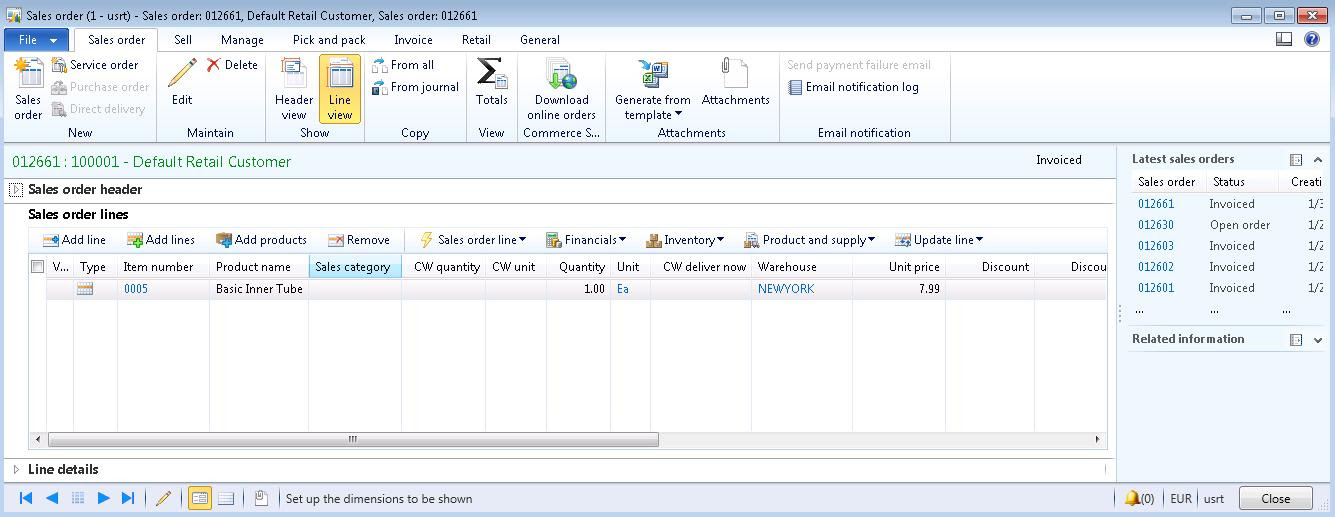Go to next record

(103, 498)
